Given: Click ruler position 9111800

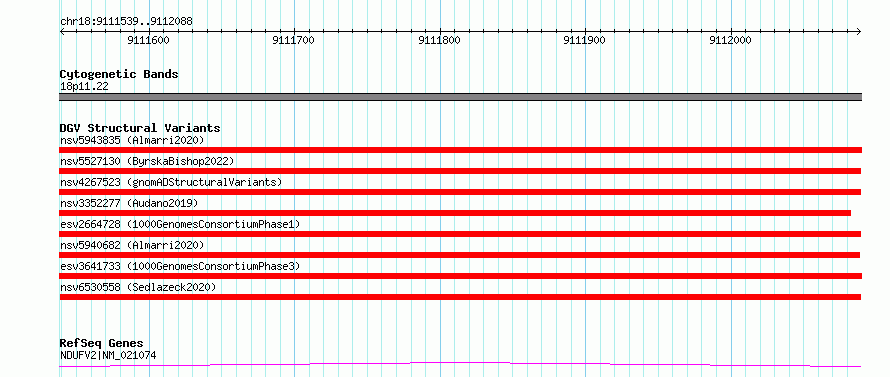Looking at the screenshot, I should click(439, 40).
